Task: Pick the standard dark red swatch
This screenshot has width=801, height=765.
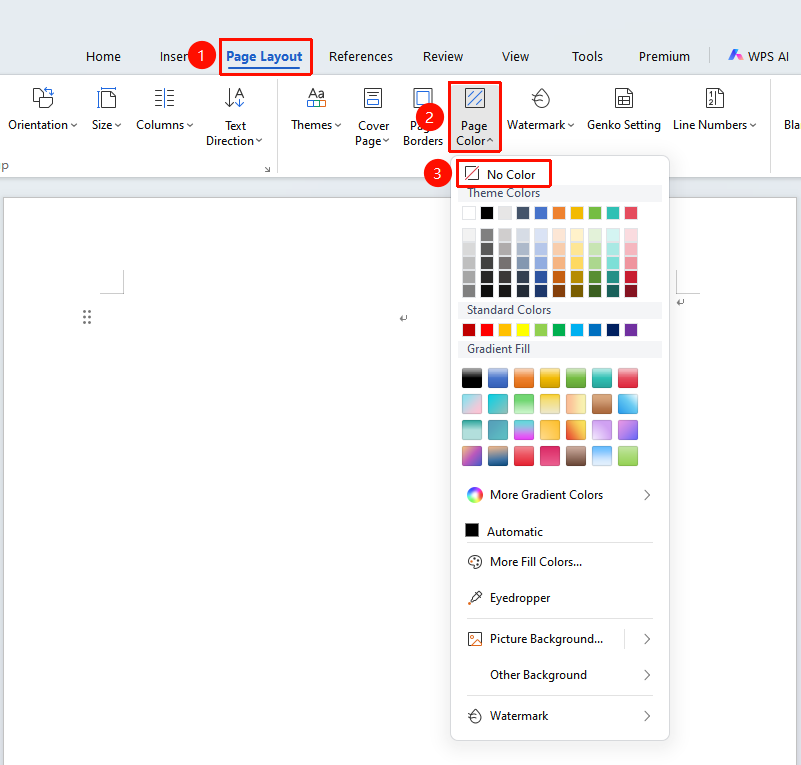Action: (468, 330)
